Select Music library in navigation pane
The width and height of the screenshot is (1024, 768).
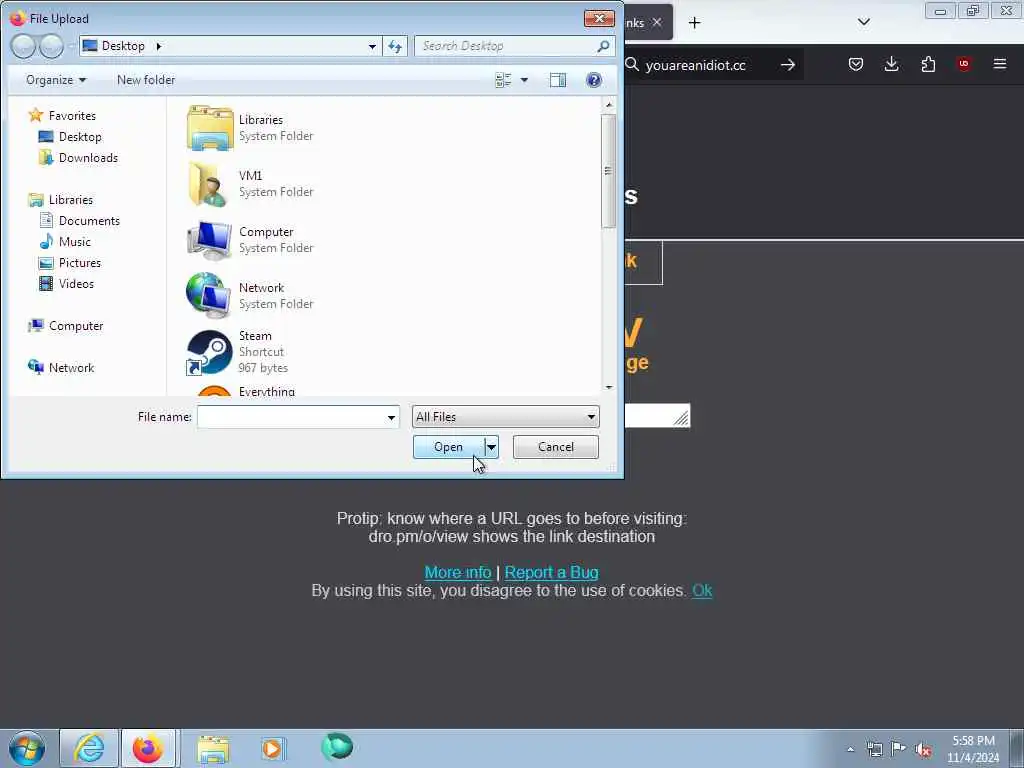pyautogui.click(x=65, y=242)
